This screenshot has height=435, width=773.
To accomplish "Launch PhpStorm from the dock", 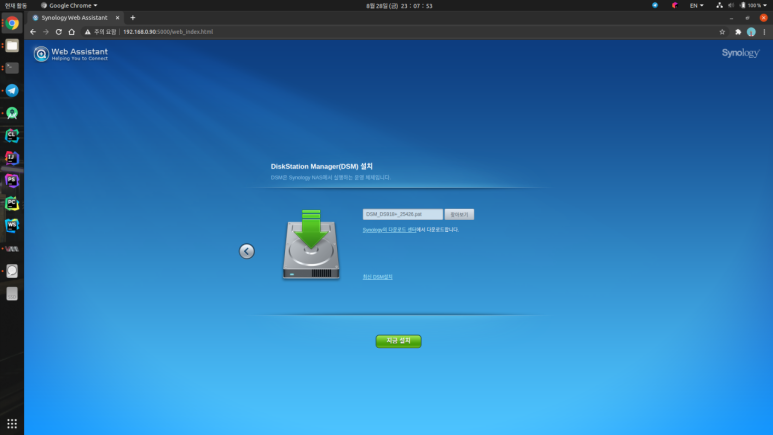I will pyautogui.click(x=12, y=181).
